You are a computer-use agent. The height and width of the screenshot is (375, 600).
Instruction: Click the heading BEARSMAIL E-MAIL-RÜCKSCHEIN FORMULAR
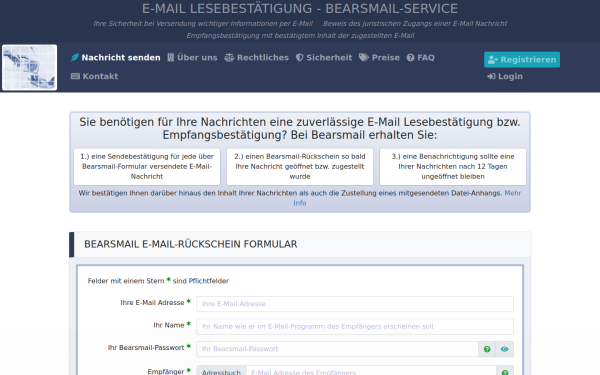click(191, 244)
